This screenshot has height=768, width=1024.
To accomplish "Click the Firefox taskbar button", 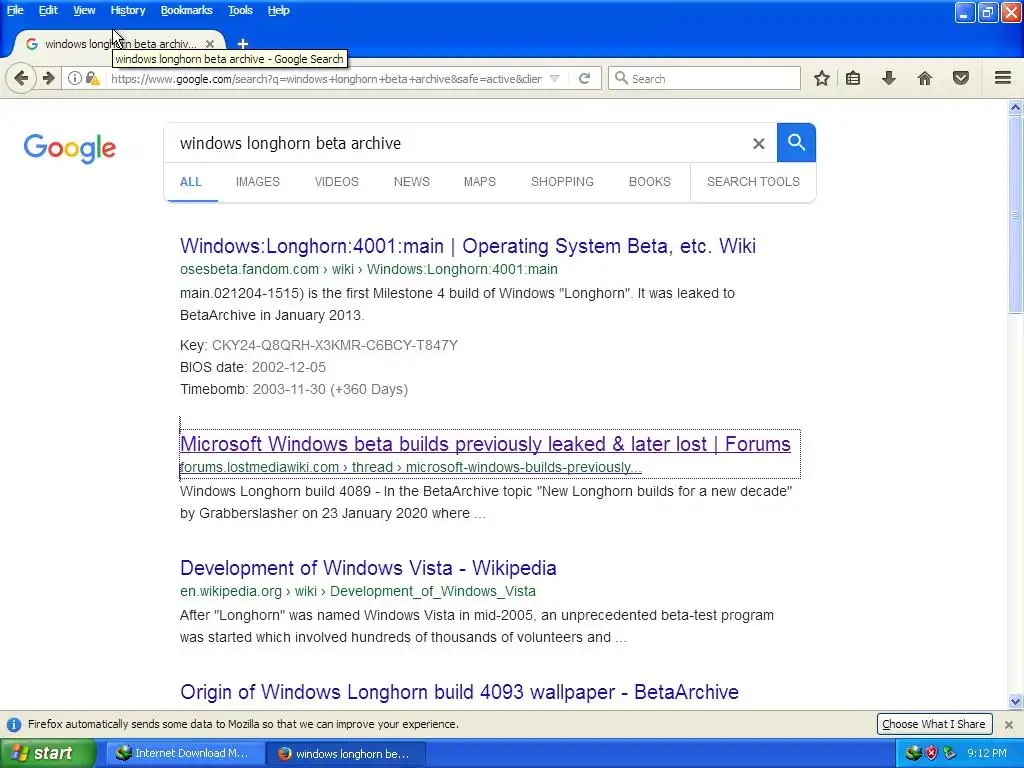I will (346, 754).
